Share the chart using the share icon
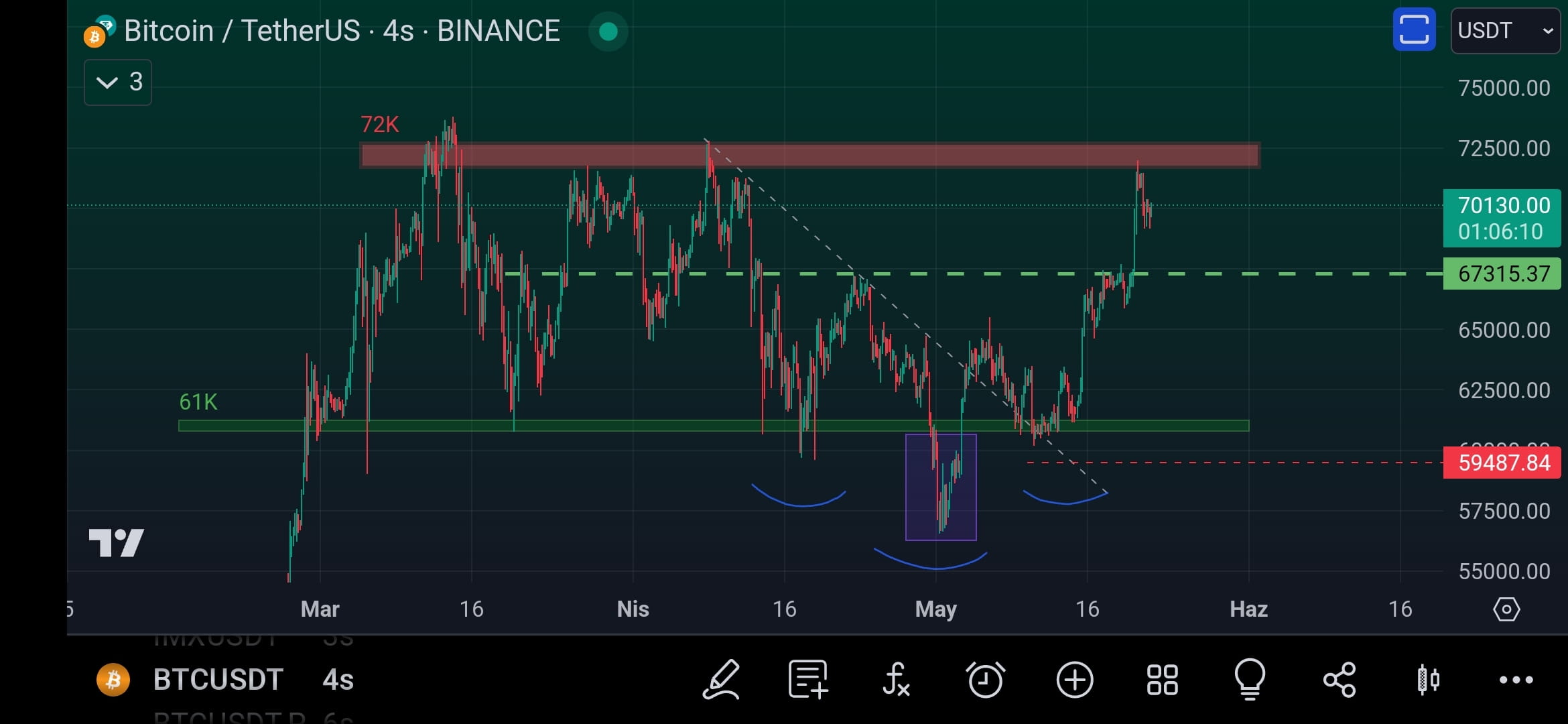This screenshot has height=724, width=1568. (x=1339, y=680)
